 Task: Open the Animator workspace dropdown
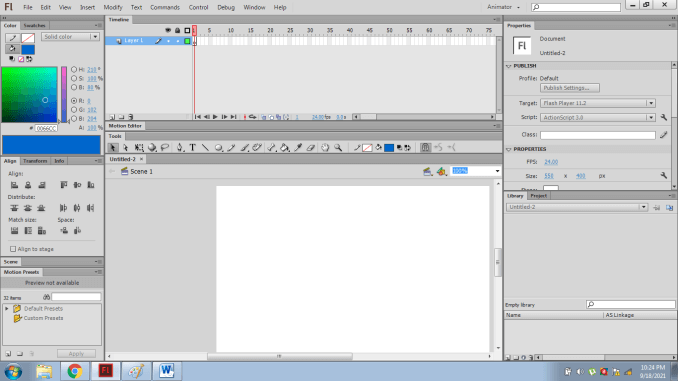point(503,7)
